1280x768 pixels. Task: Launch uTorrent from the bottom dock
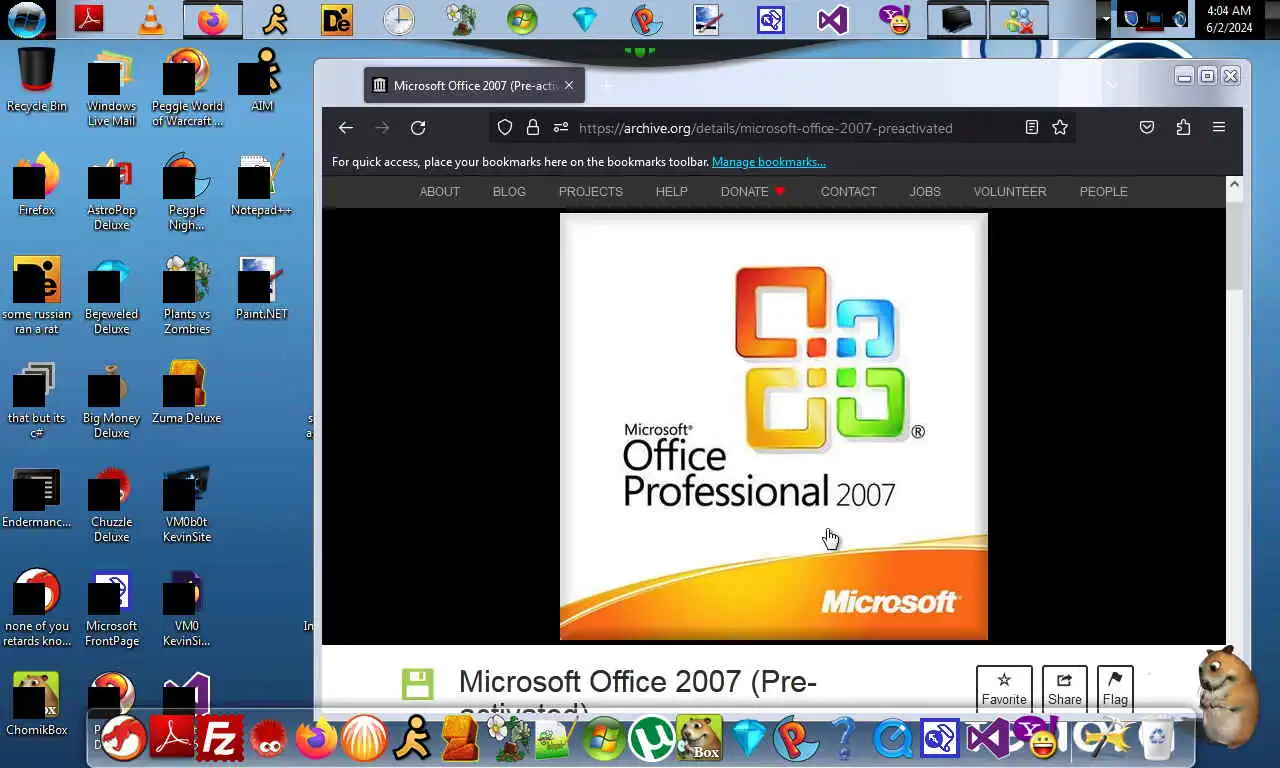pos(651,739)
